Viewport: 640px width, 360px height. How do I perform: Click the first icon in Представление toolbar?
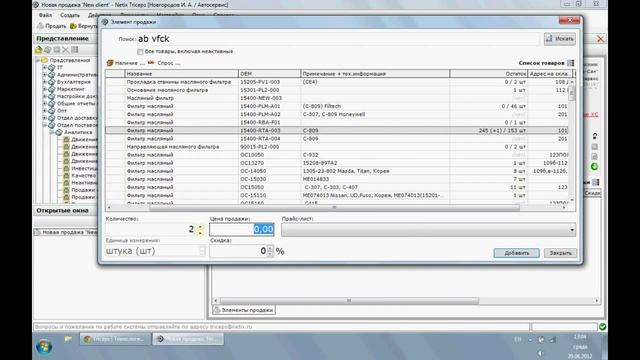click(39, 50)
